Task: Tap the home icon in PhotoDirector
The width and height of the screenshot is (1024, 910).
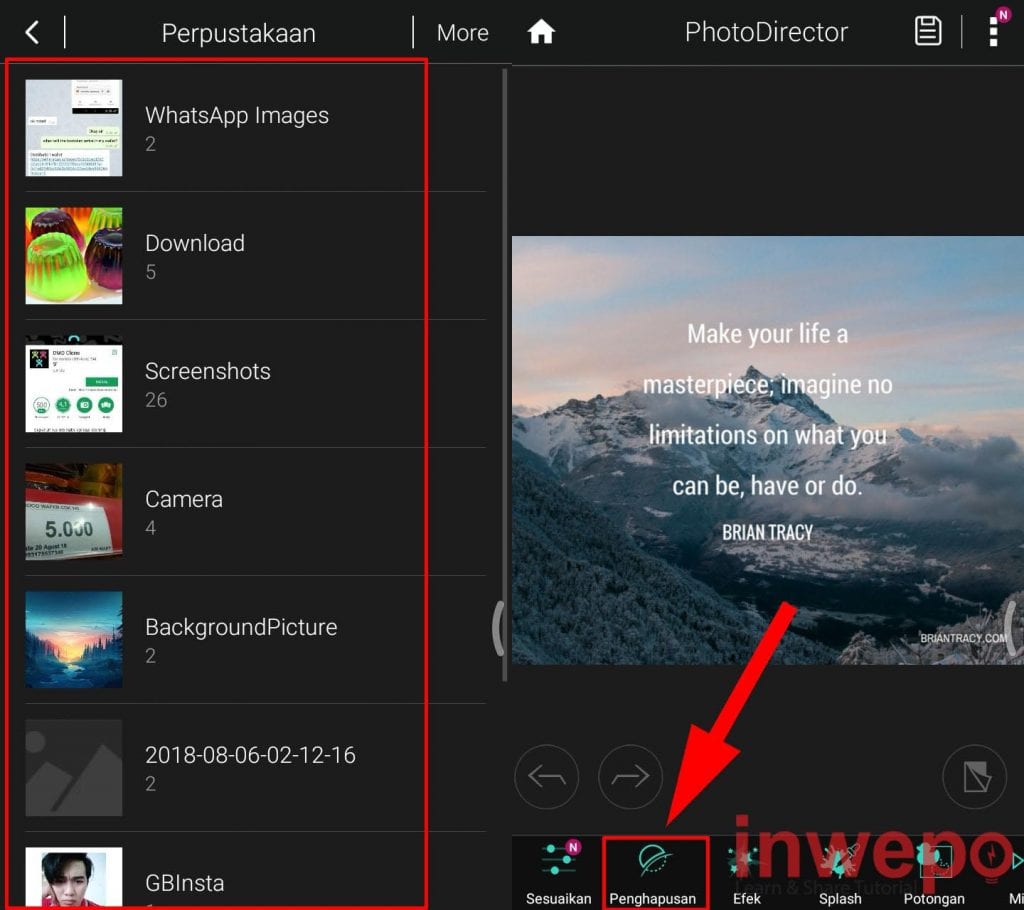Action: pos(541,33)
